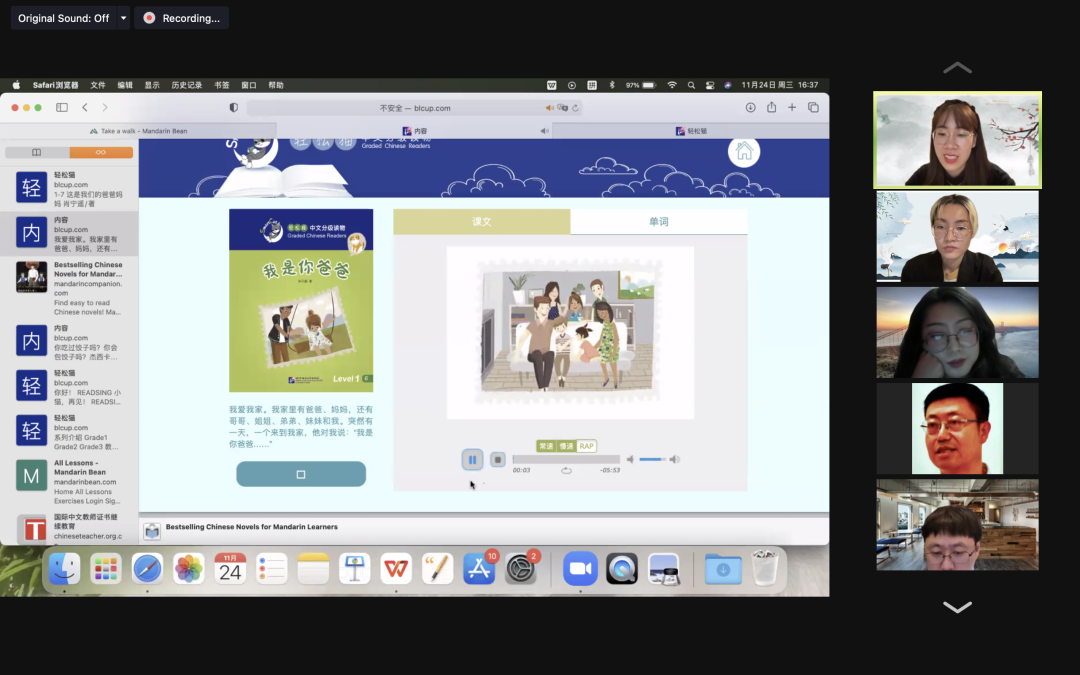Open the bookmarks view in the Safari sidebar
Image resolution: width=1080 pixels, height=675 pixels.
(x=37, y=152)
